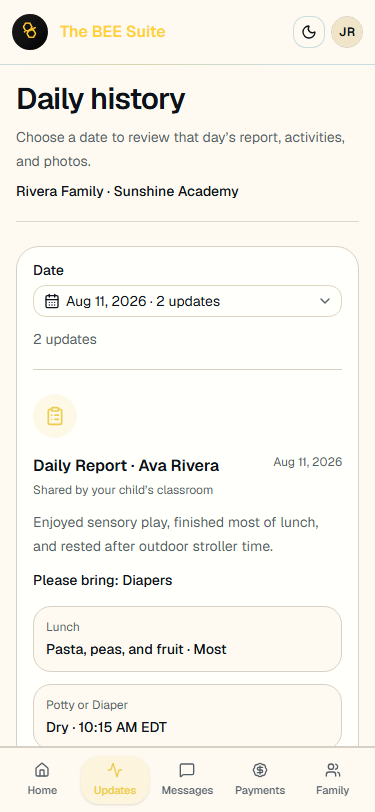Open the JR user avatar menu
Screen dimensions: 375x812
coord(347,32)
